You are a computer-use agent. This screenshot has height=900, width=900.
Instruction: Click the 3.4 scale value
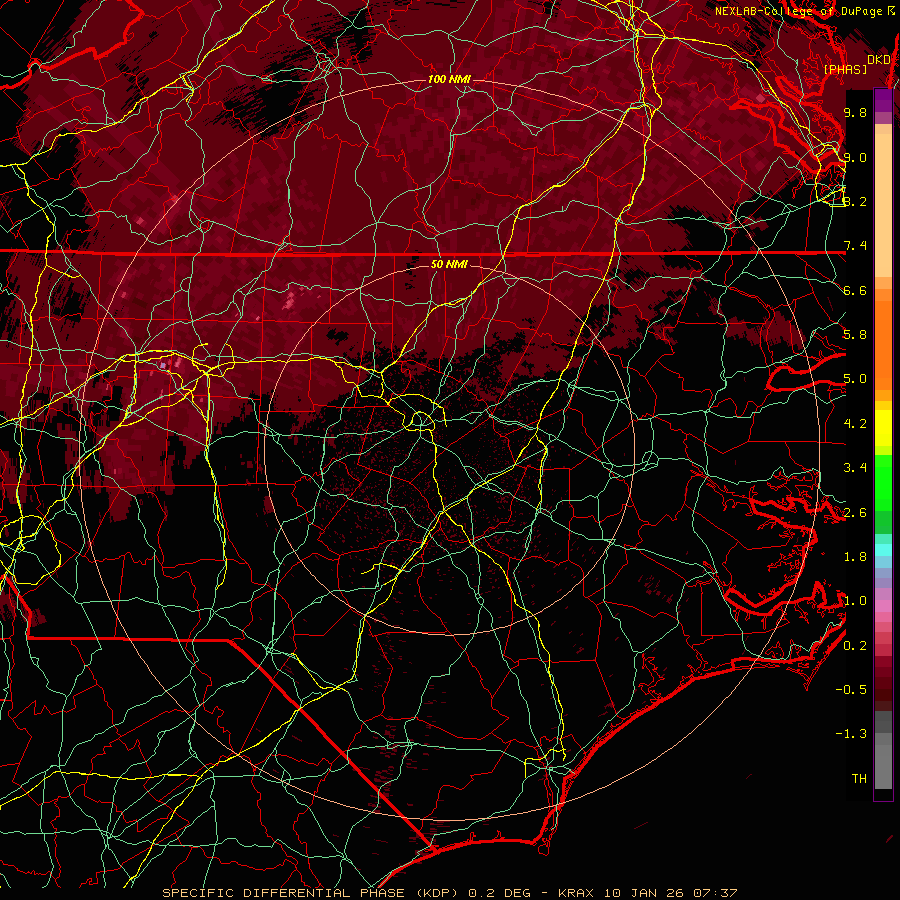(855, 468)
